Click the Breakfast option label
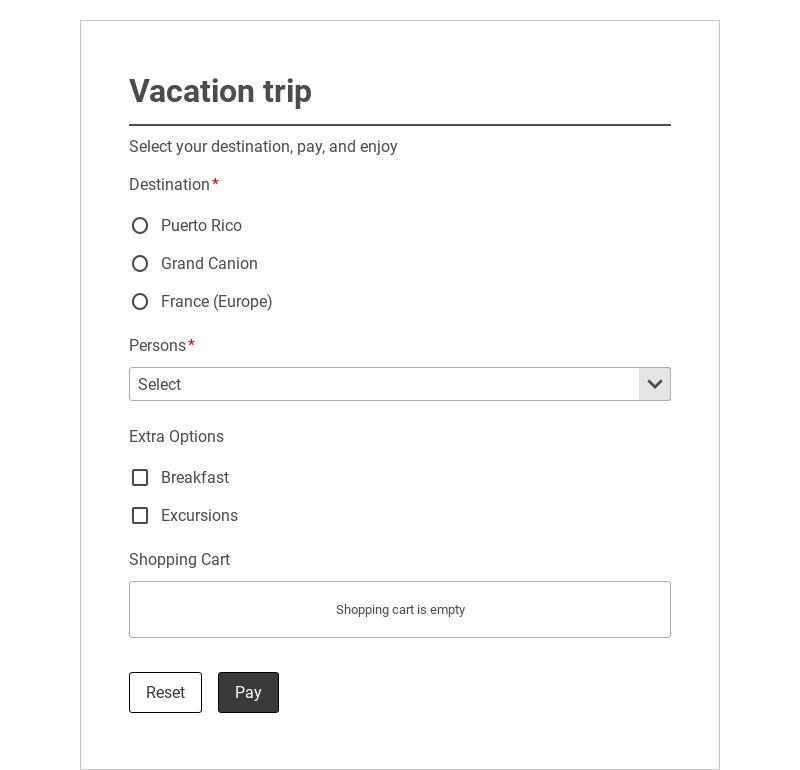This screenshot has height=770, width=800. tap(195, 478)
